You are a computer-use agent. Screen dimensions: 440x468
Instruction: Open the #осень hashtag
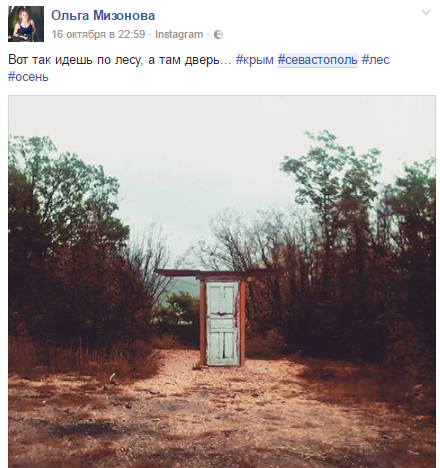click(x=28, y=77)
